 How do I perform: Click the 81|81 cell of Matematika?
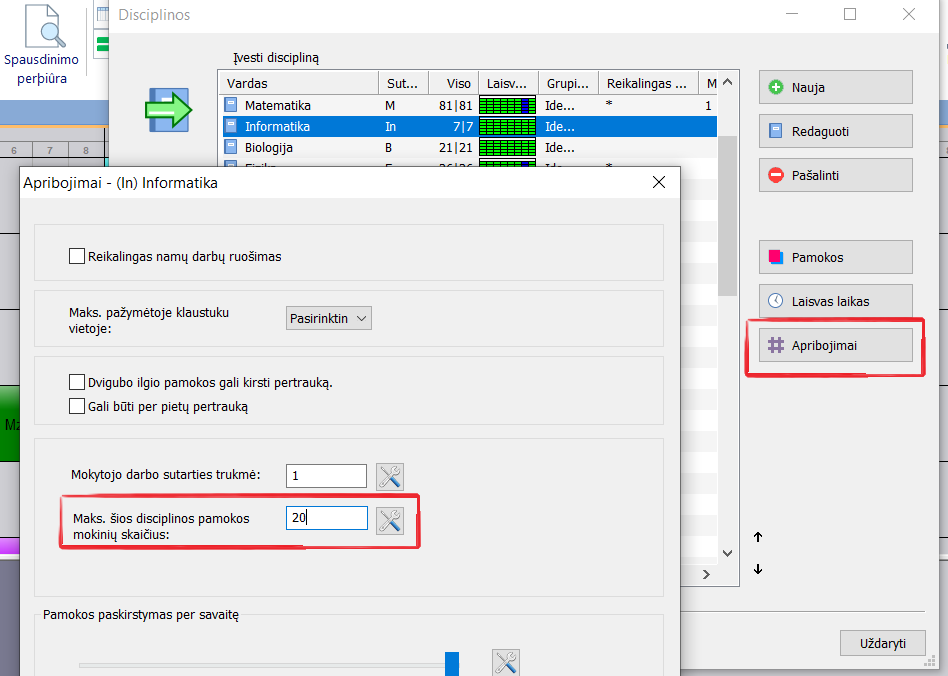point(455,105)
